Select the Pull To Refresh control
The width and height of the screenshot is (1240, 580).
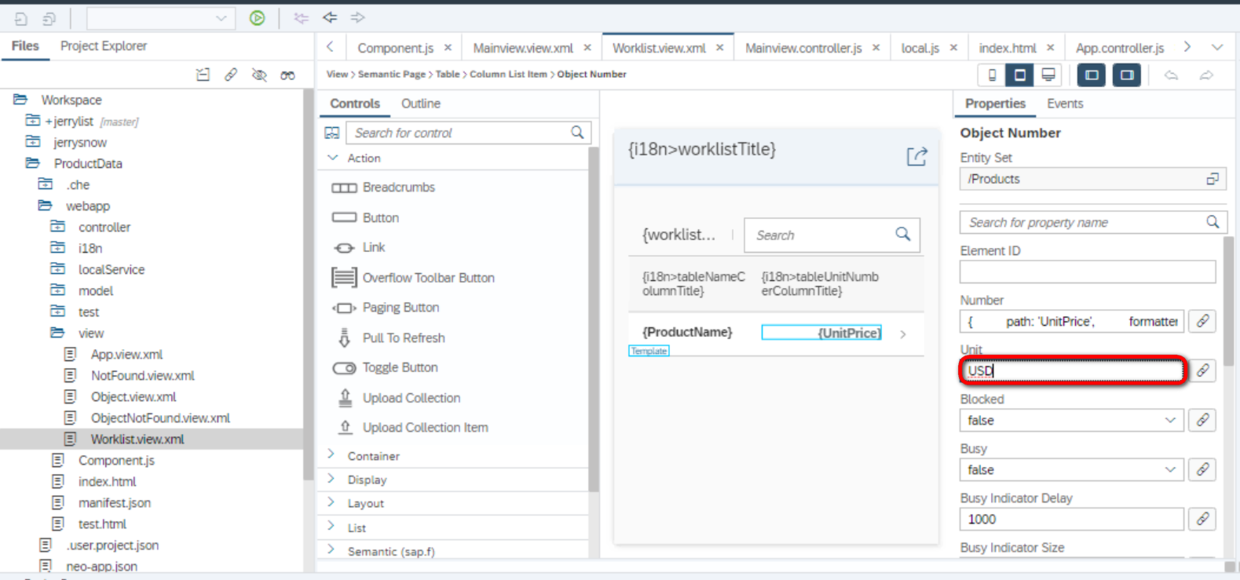pyautogui.click(x=404, y=338)
